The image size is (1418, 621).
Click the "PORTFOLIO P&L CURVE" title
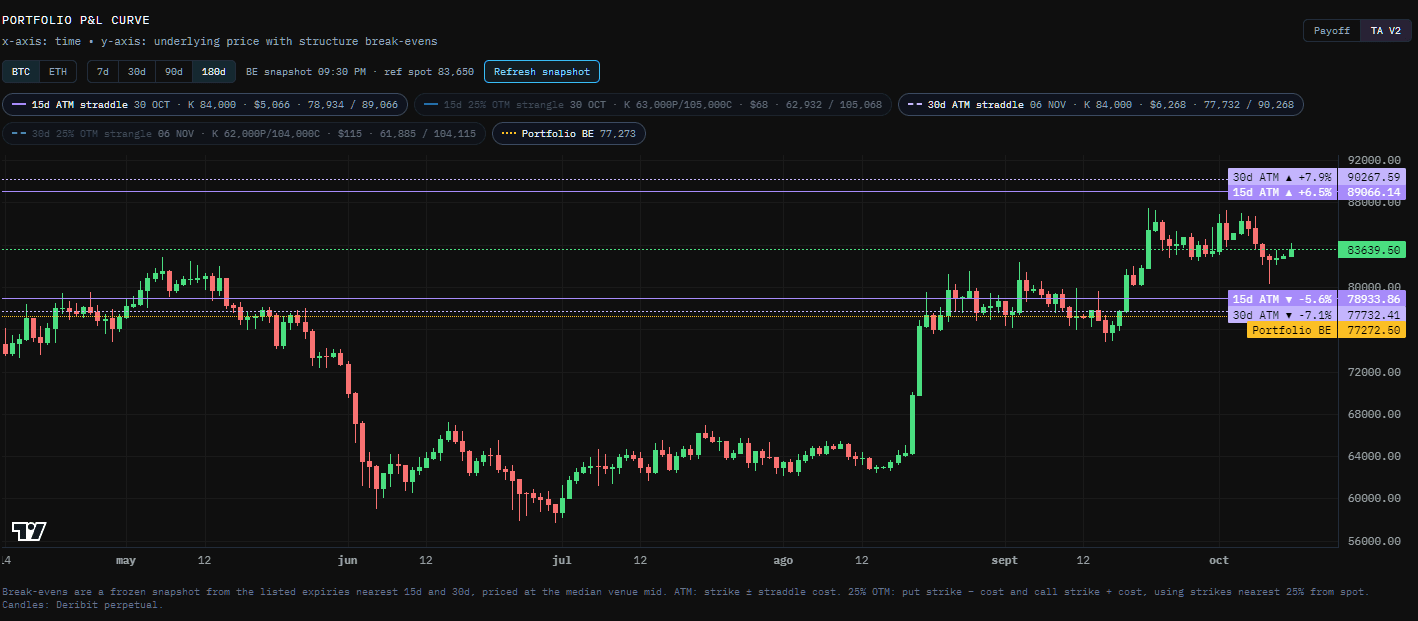[x=76, y=19]
